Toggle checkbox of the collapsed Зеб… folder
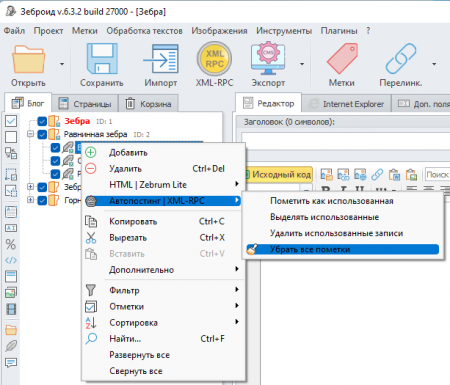Image resolution: width=450 pixels, height=385 pixels. (42, 187)
